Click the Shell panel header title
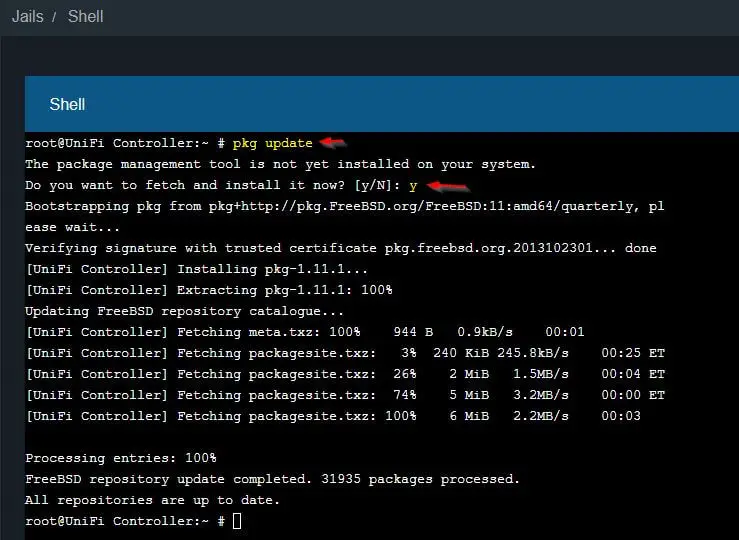 click(x=67, y=105)
